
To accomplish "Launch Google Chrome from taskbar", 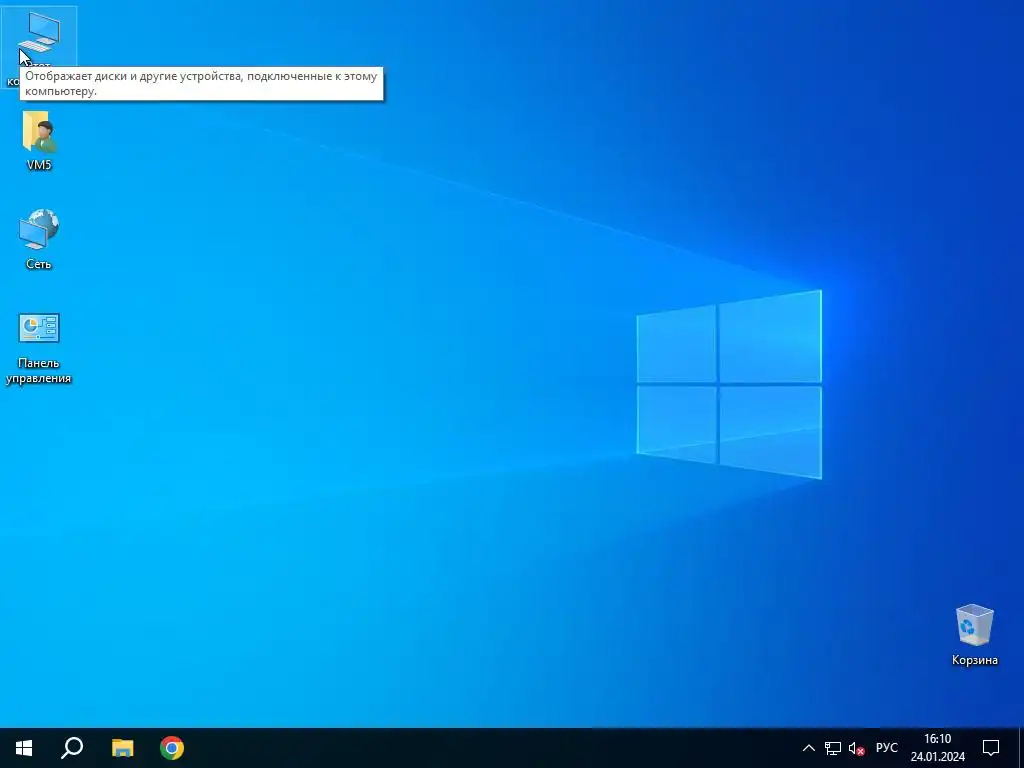I will point(172,748).
